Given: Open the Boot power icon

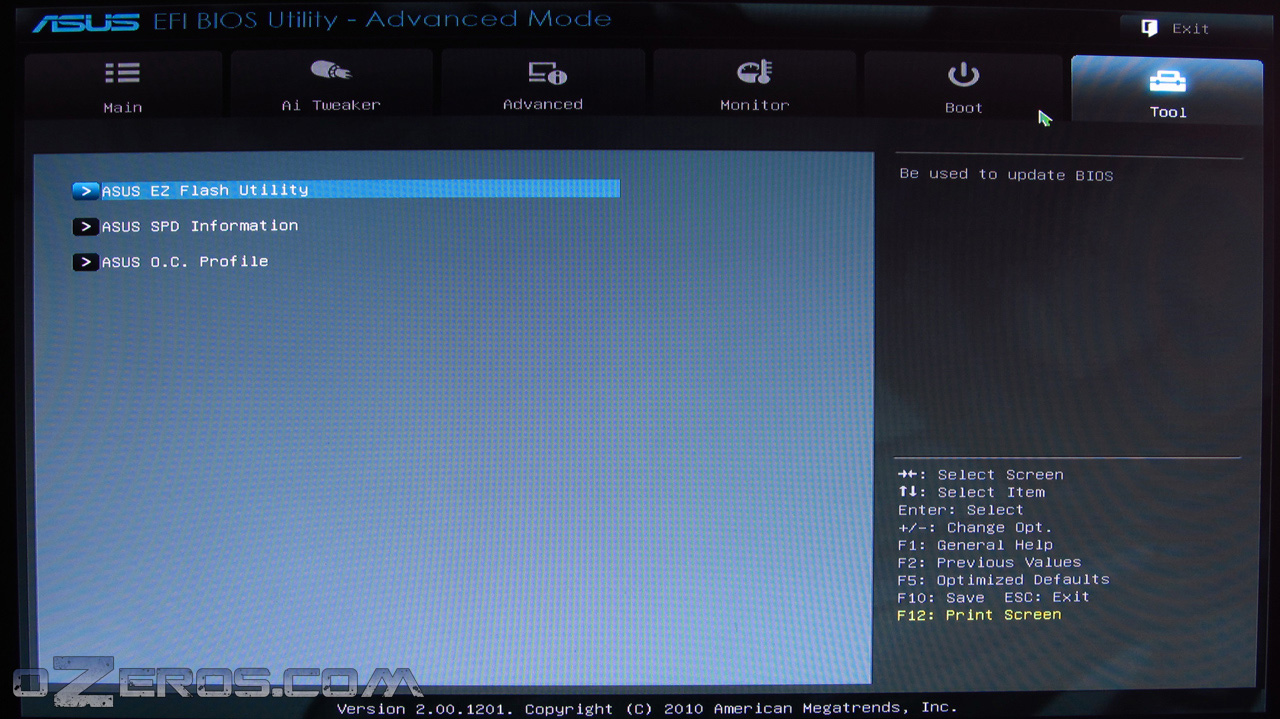Looking at the screenshot, I should pos(963,75).
